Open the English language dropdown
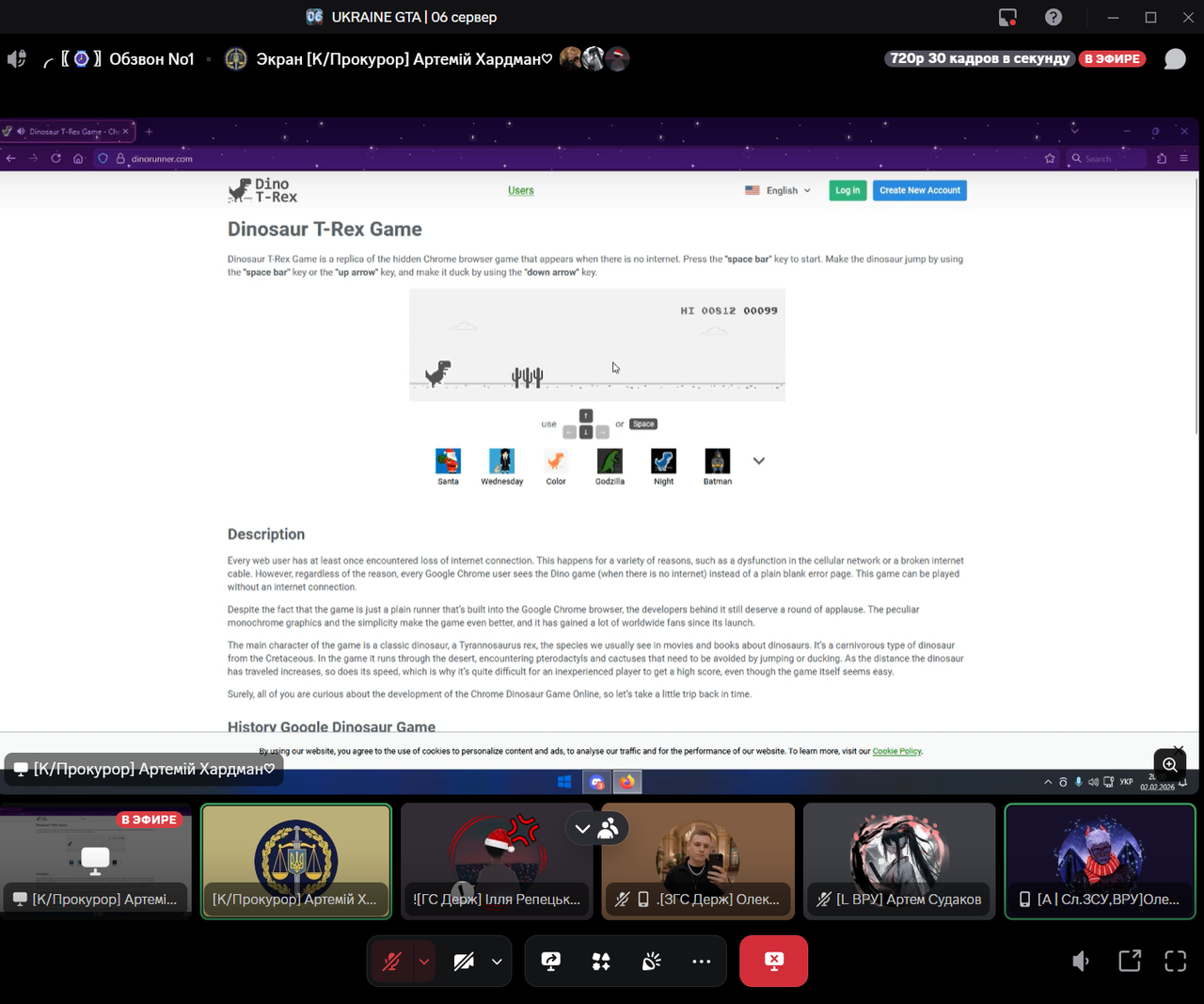The height and width of the screenshot is (1004, 1204). pyautogui.click(x=778, y=190)
